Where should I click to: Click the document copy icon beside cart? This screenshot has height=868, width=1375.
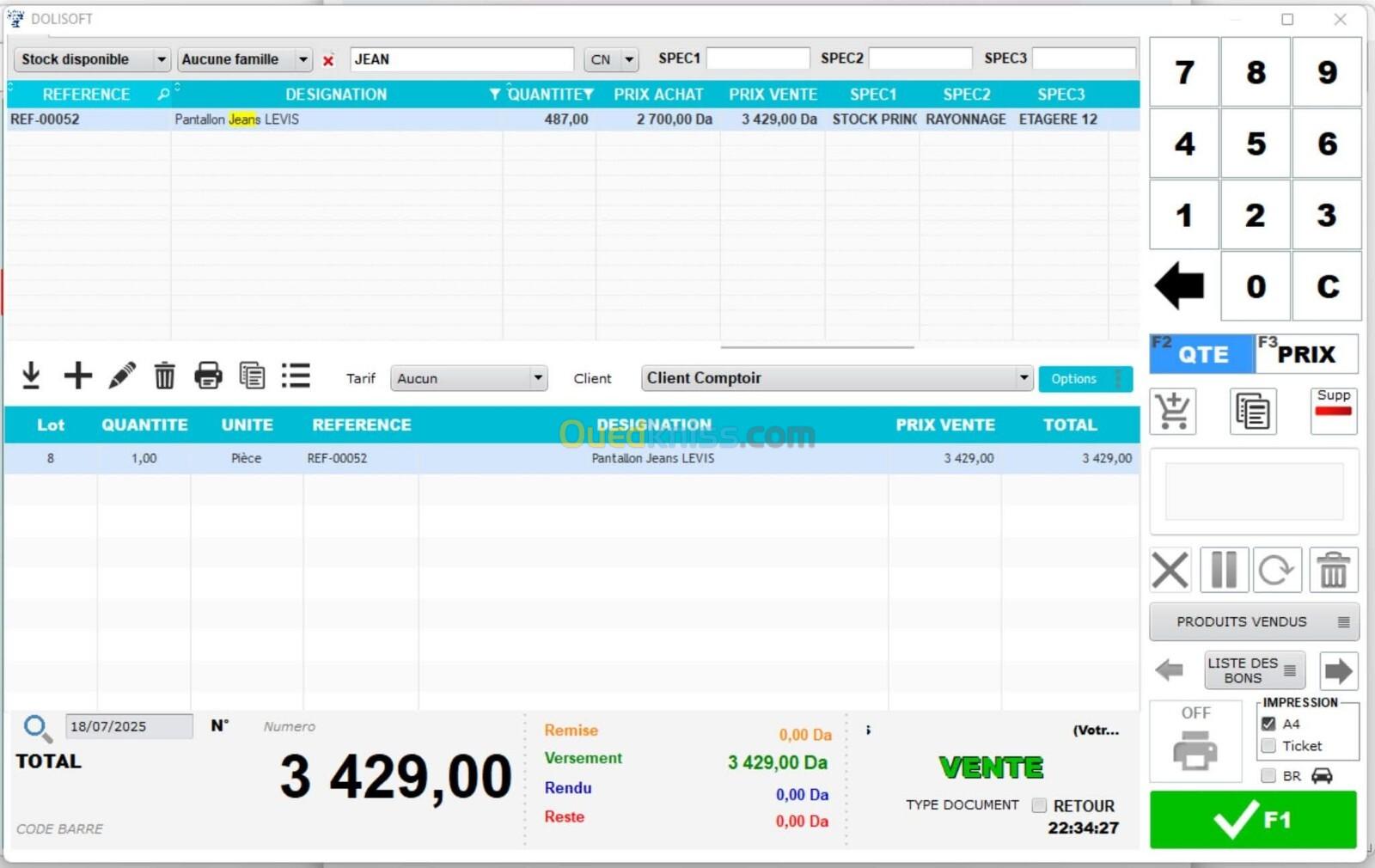(1252, 411)
